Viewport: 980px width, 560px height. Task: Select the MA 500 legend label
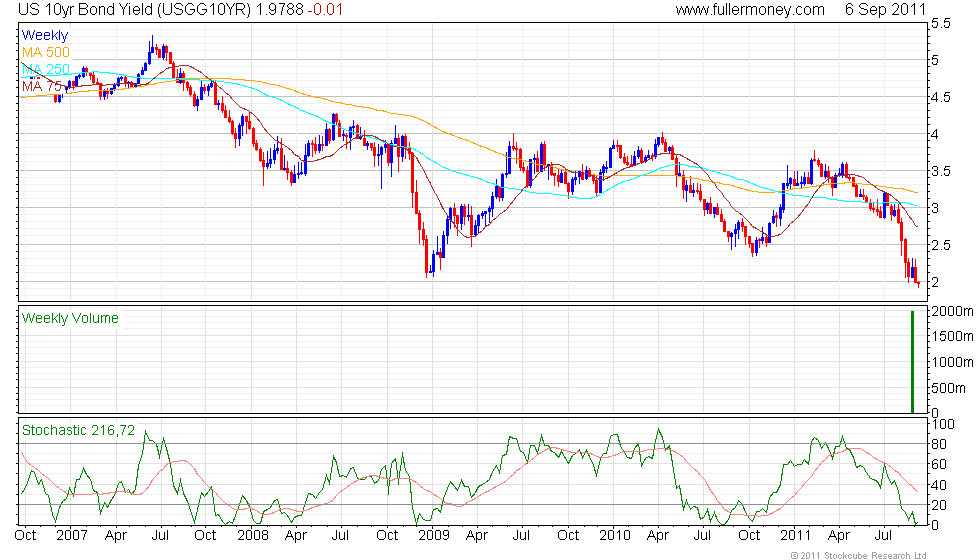pos(46,52)
